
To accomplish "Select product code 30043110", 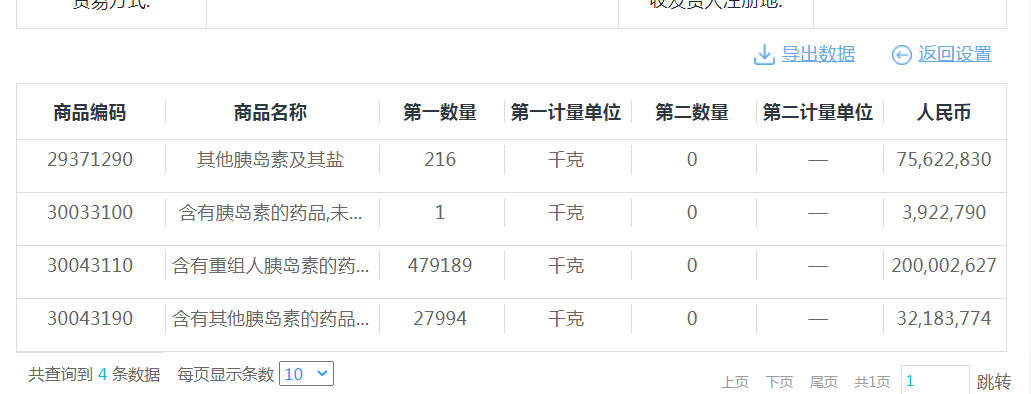I will pos(90,266).
